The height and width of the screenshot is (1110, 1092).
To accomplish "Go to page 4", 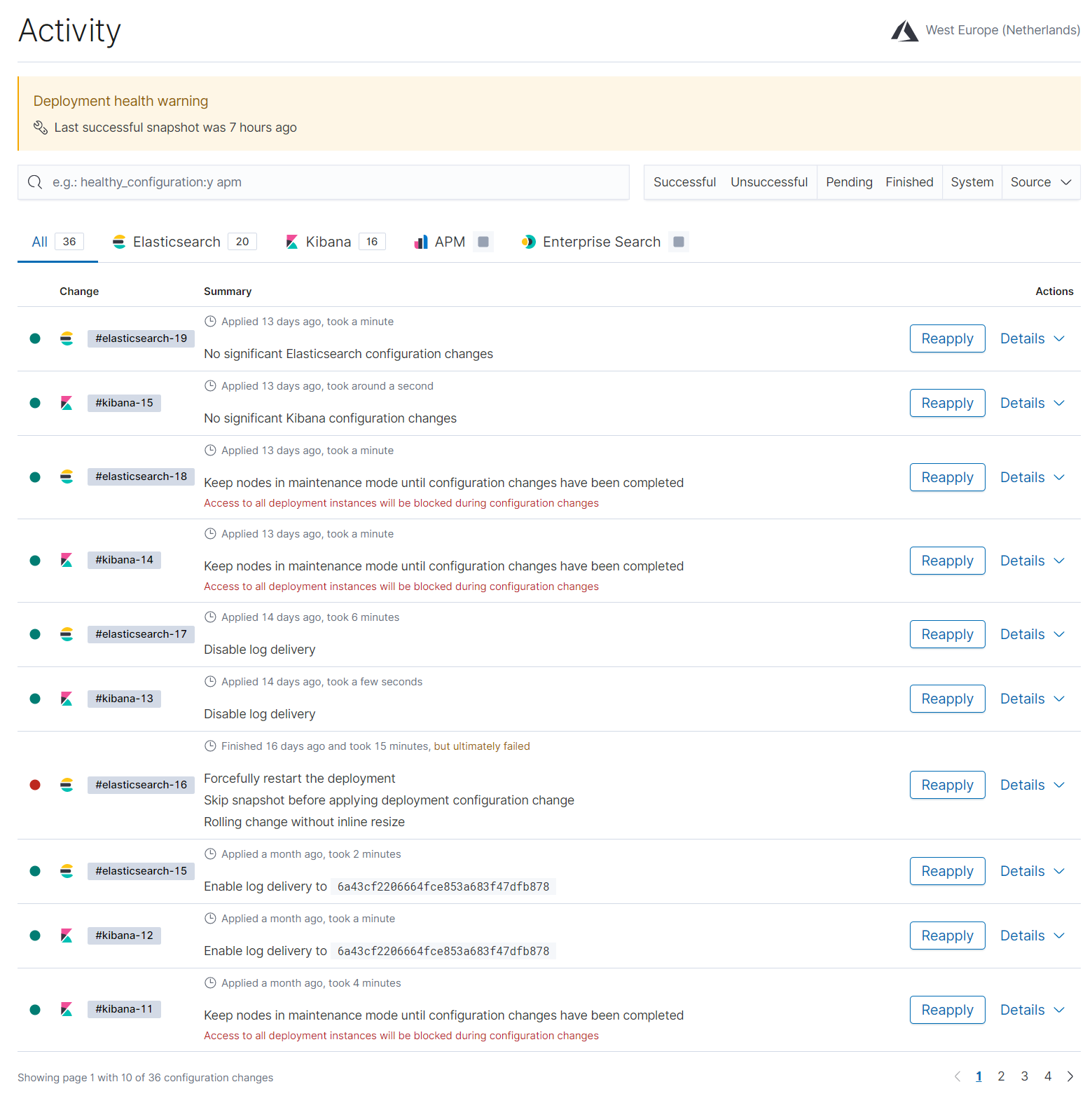I will pos(1048,1076).
